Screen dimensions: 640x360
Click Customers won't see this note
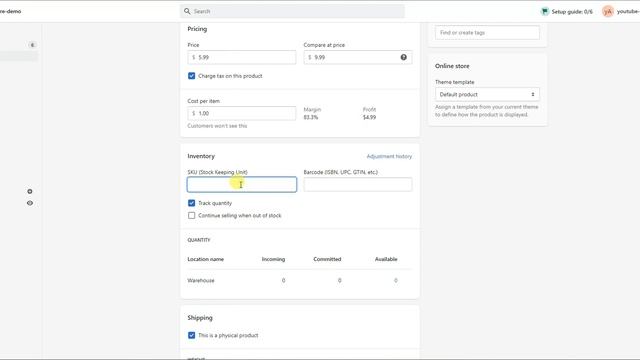(217, 126)
